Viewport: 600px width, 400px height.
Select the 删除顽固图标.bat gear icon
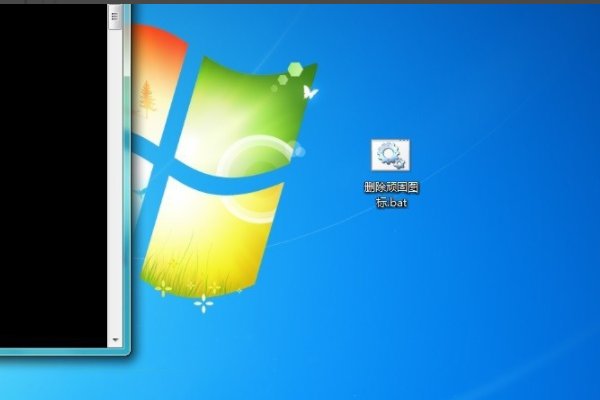tap(391, 156)
